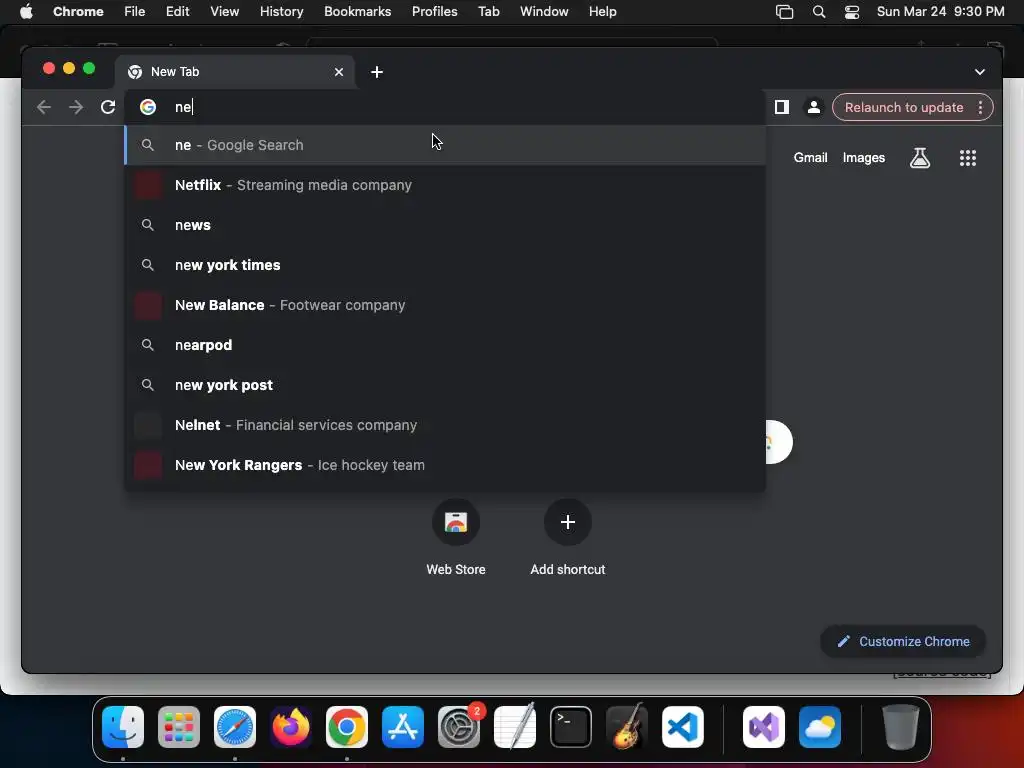The image size is (1024, 768).
Task: Select the Nelnet financial services suggestion
Action: (x=445, y=425)
